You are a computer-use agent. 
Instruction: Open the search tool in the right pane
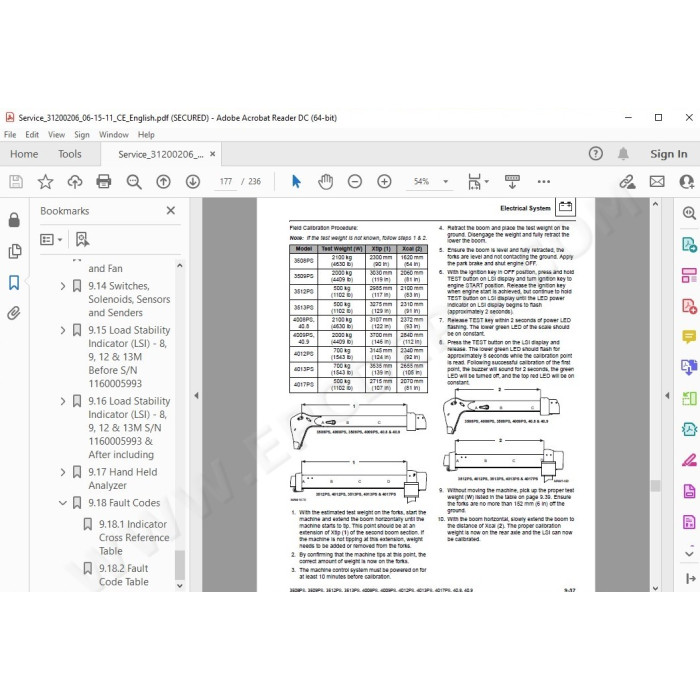[689, 212]
